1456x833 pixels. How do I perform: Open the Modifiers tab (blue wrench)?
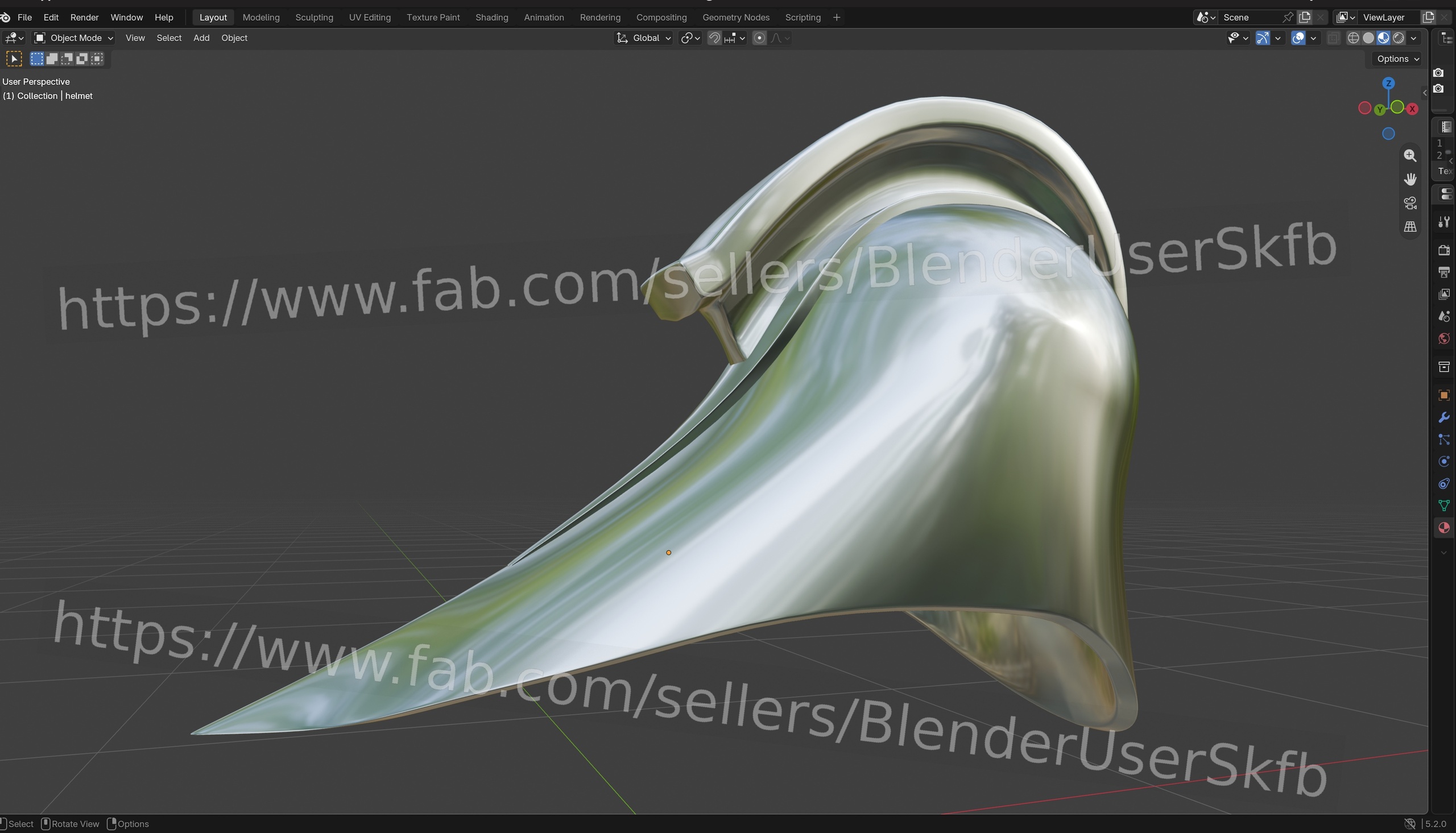click(1443, 418)
